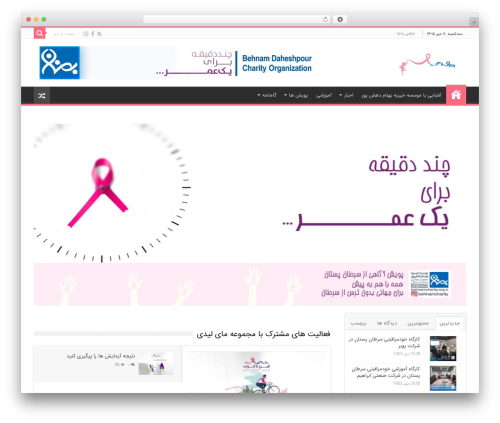Viewport: 500px width, 423px height.
Task: Open the تماس با ما link in top bar
Action: pyautogui.click(x=406, y=34)
